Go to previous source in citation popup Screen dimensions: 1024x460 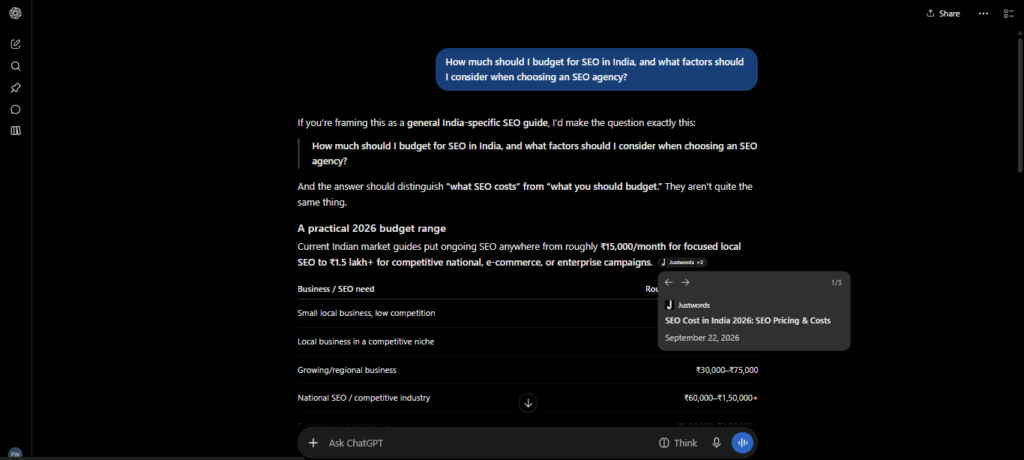668,282
